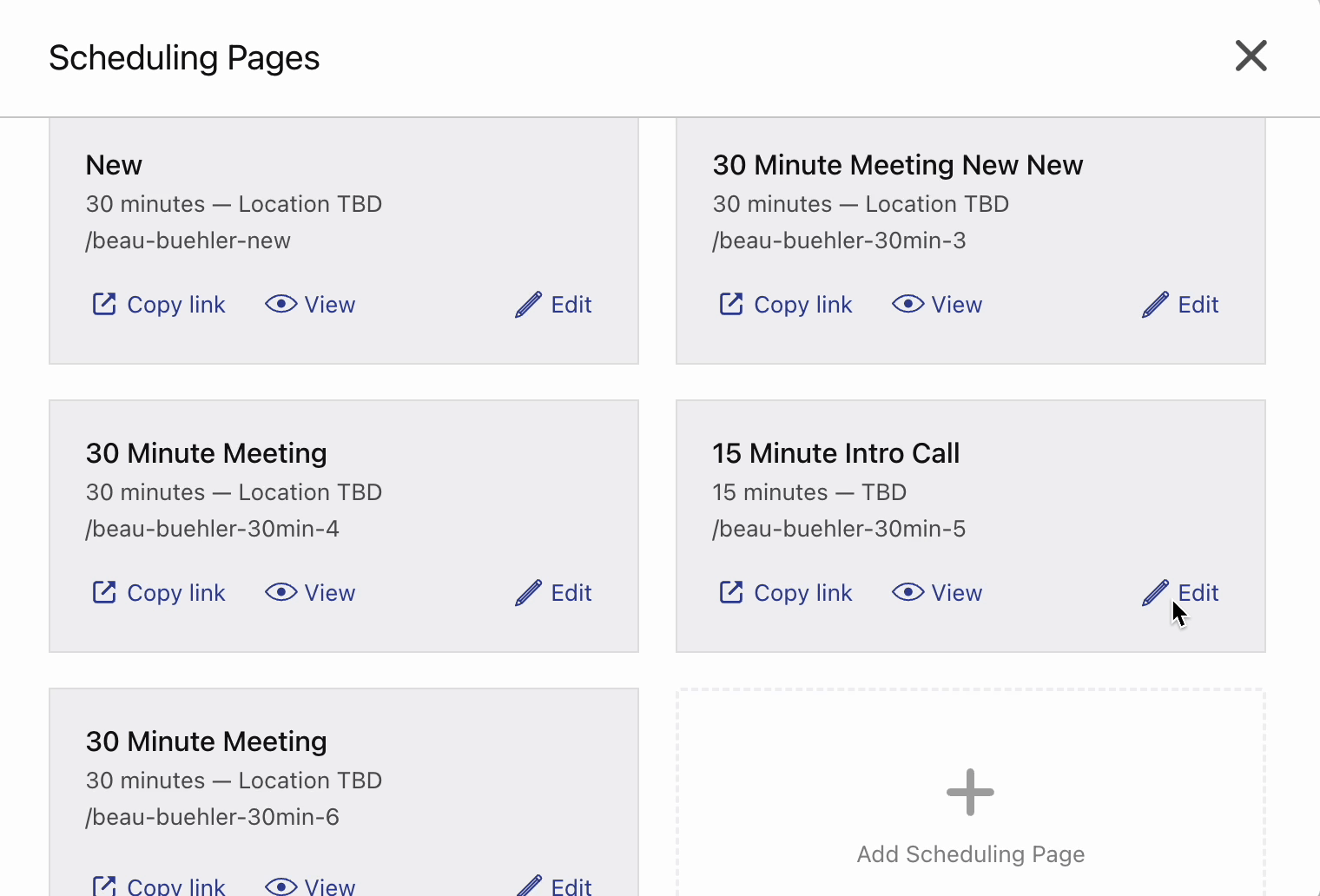Click 15 minutes — TBD description

click(x=809, y=492)
